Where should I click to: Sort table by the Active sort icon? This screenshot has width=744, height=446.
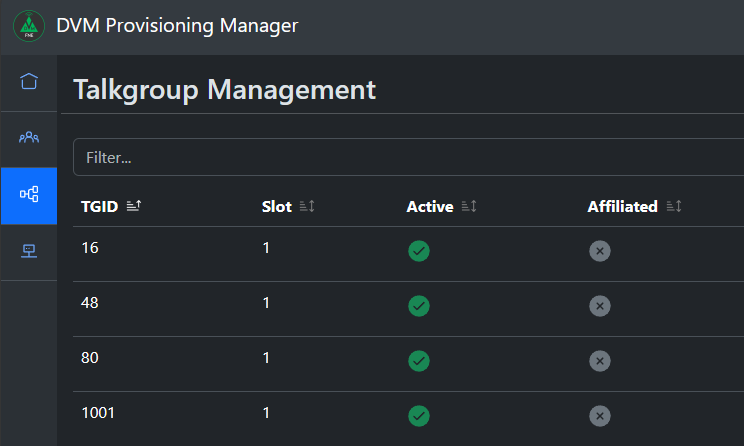(x=469, y=206)
